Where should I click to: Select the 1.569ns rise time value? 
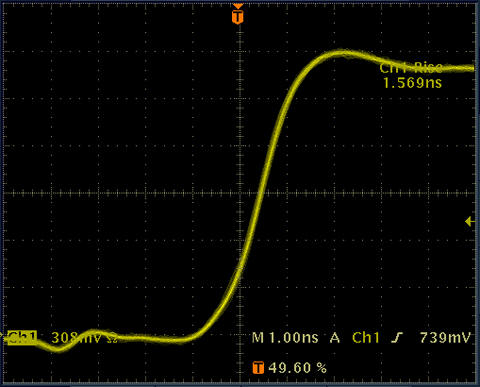tap(412, 83)
